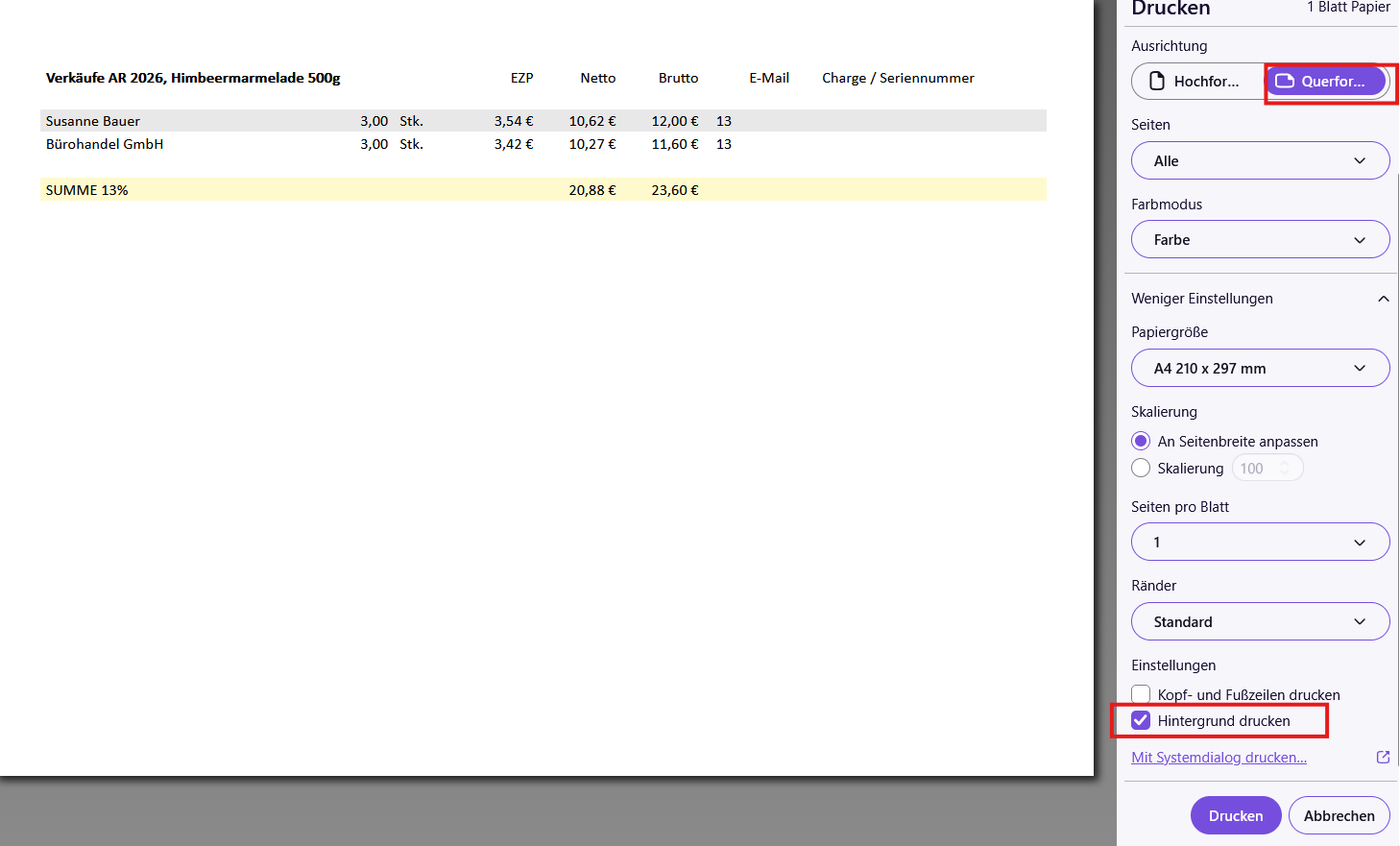Open Mit Systemdialog drucken link

point(1219,758)
